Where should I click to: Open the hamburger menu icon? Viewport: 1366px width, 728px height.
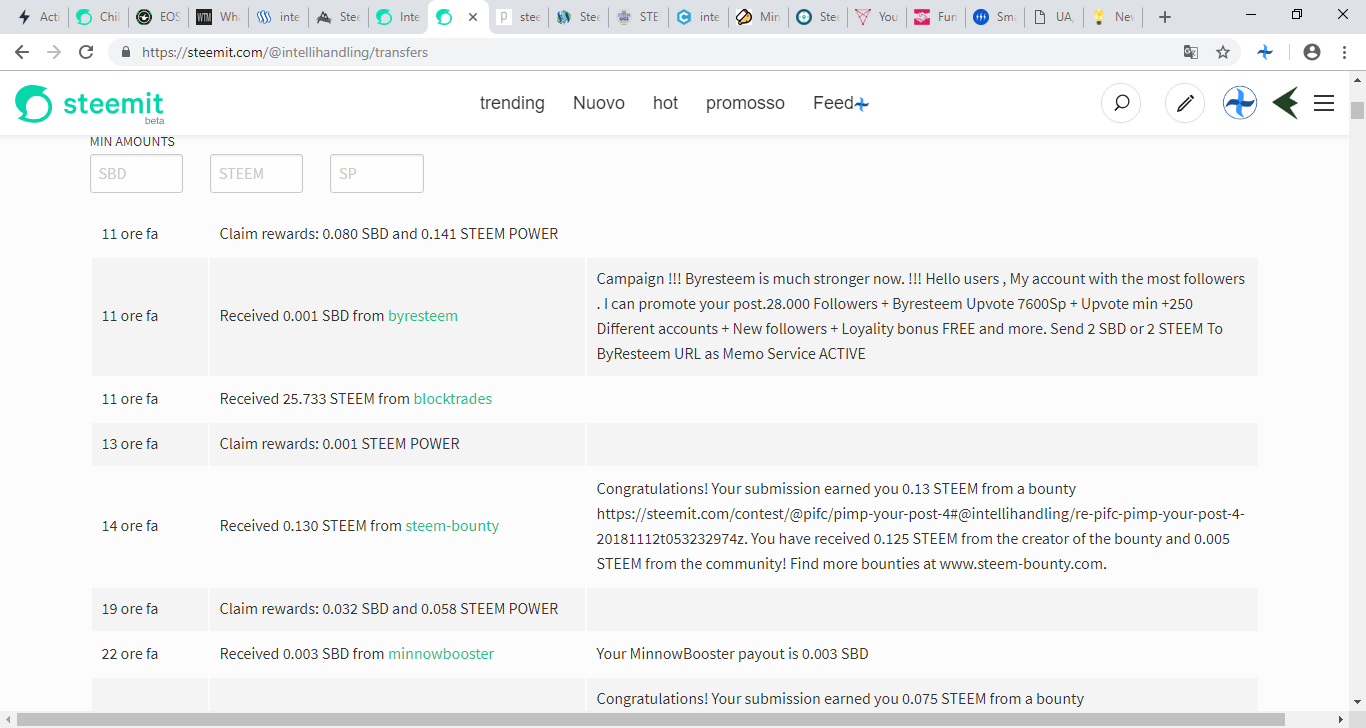(x=1324, y=103)
